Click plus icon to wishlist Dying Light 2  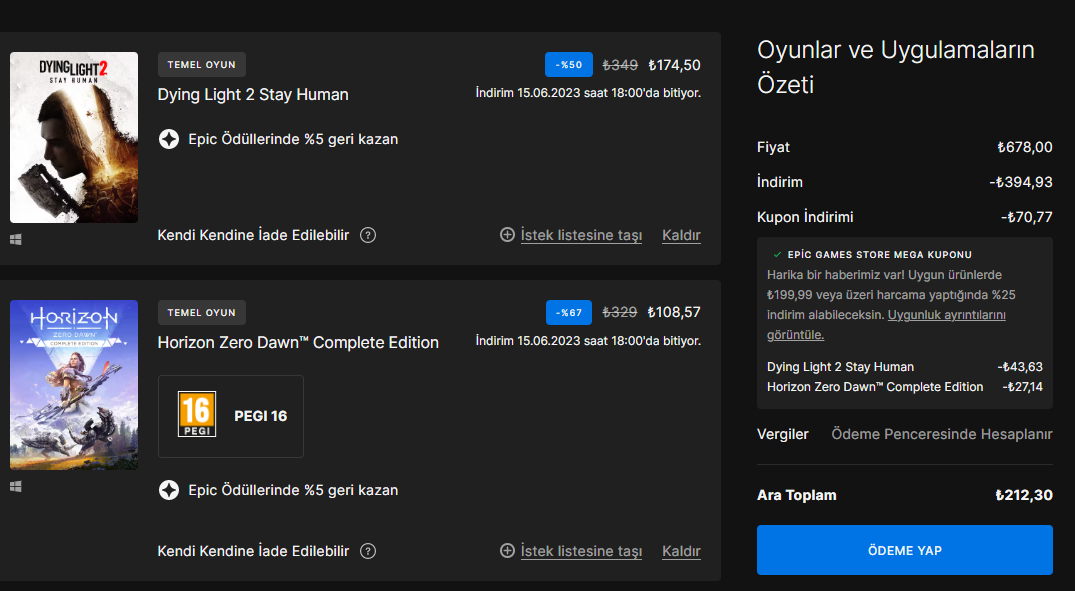tap(508, 235)
